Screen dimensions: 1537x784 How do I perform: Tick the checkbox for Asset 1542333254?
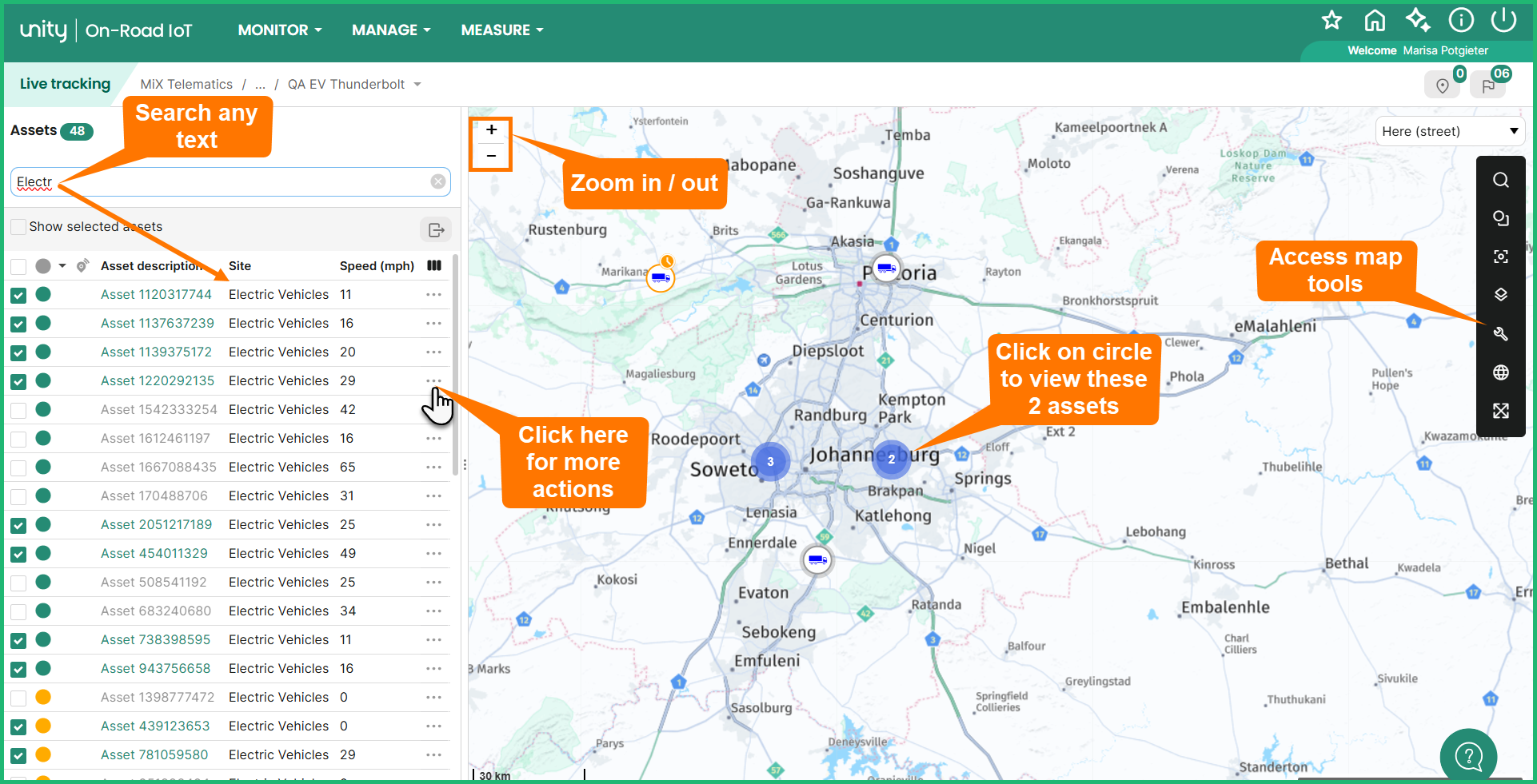point(18,409)
